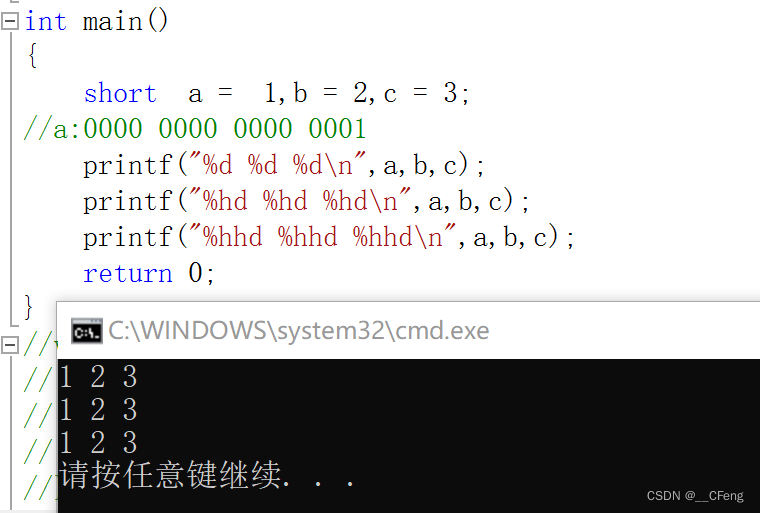This screenshot has height=513, width=760.
Task: Place cursor on the int keyword
Action: pyautogui.click(x=46, y=21)
